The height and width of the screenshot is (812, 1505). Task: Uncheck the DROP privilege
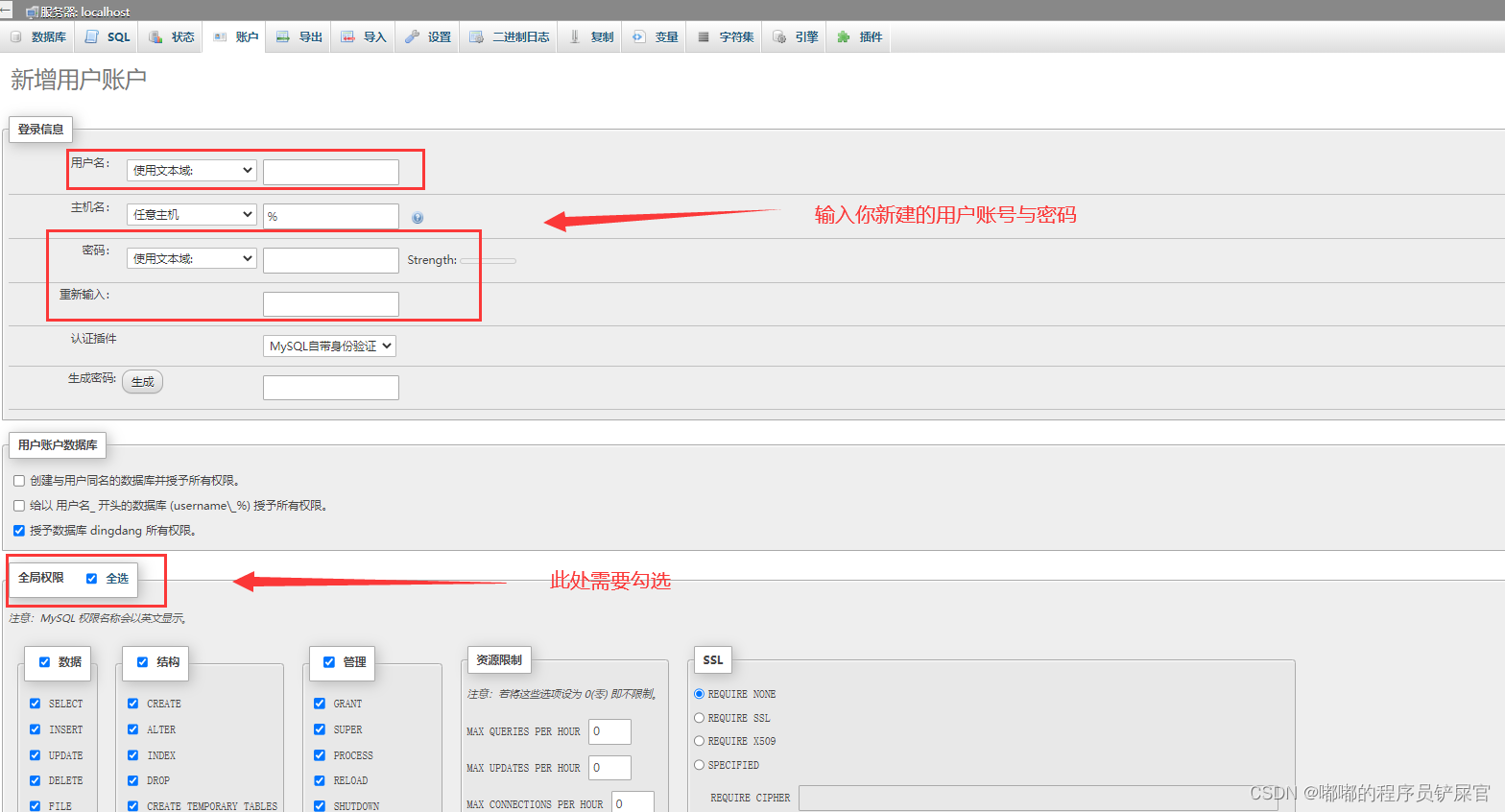pyautogui.click(x=133, y=780)
